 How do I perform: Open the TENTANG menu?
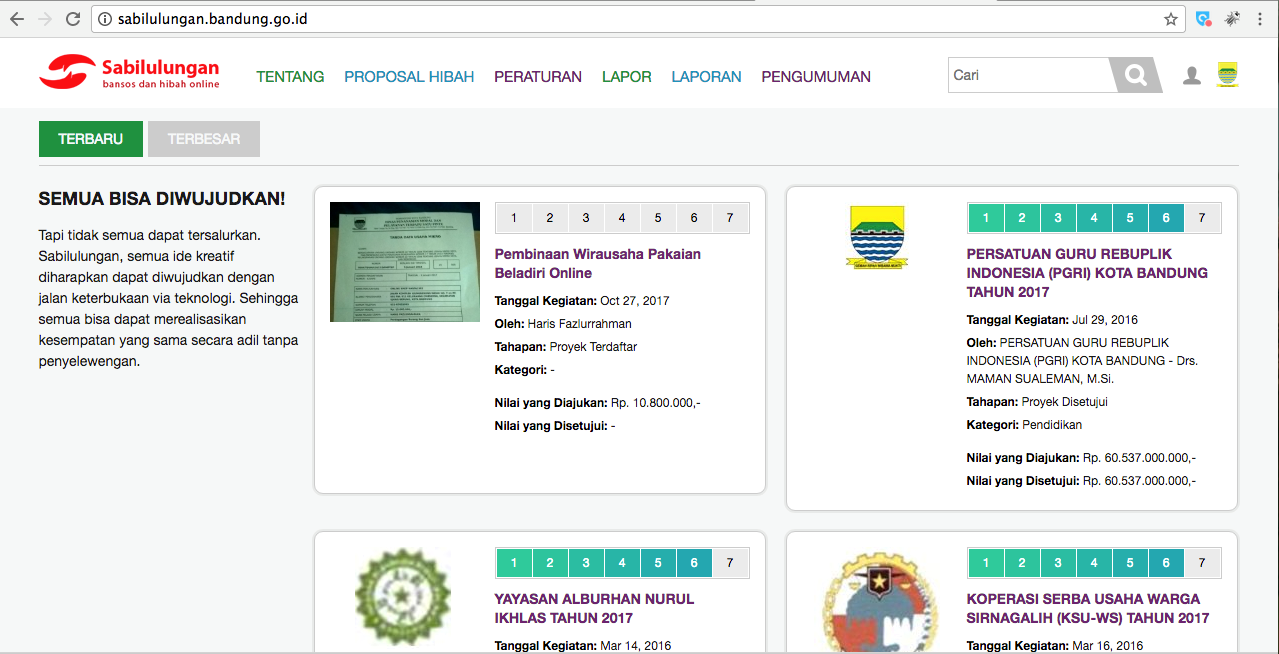tap(290, 76)
